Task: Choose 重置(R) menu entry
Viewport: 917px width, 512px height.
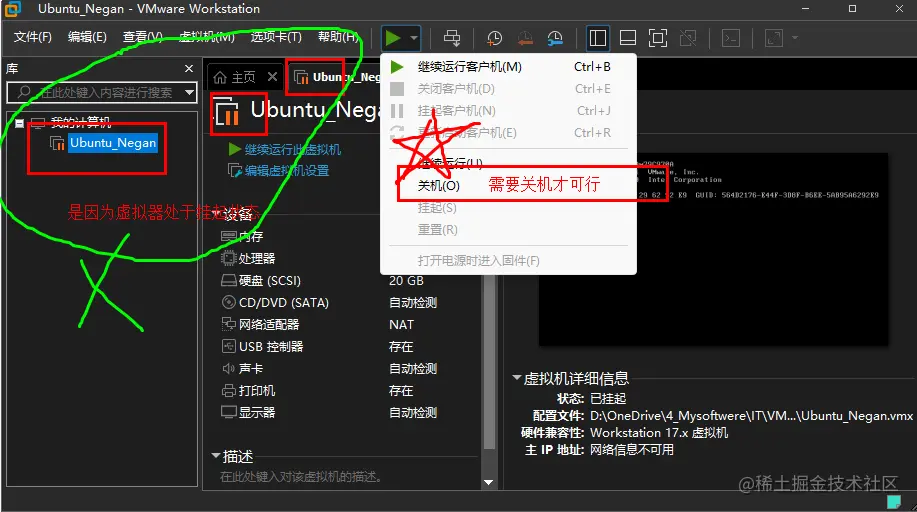Action: pos(508,229)
